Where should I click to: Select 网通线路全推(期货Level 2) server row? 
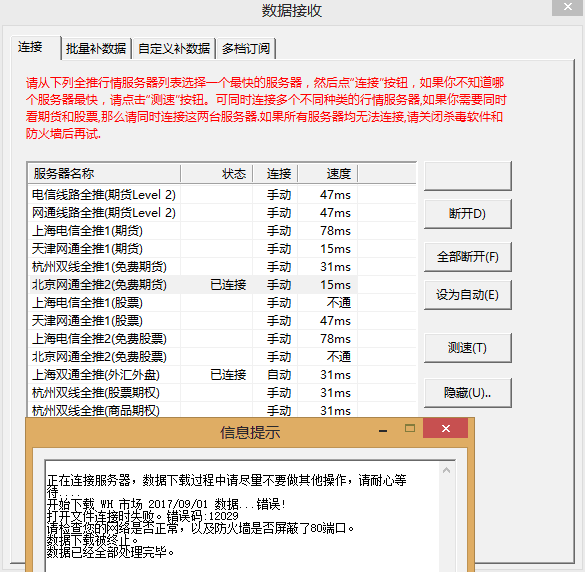(222, 213)
